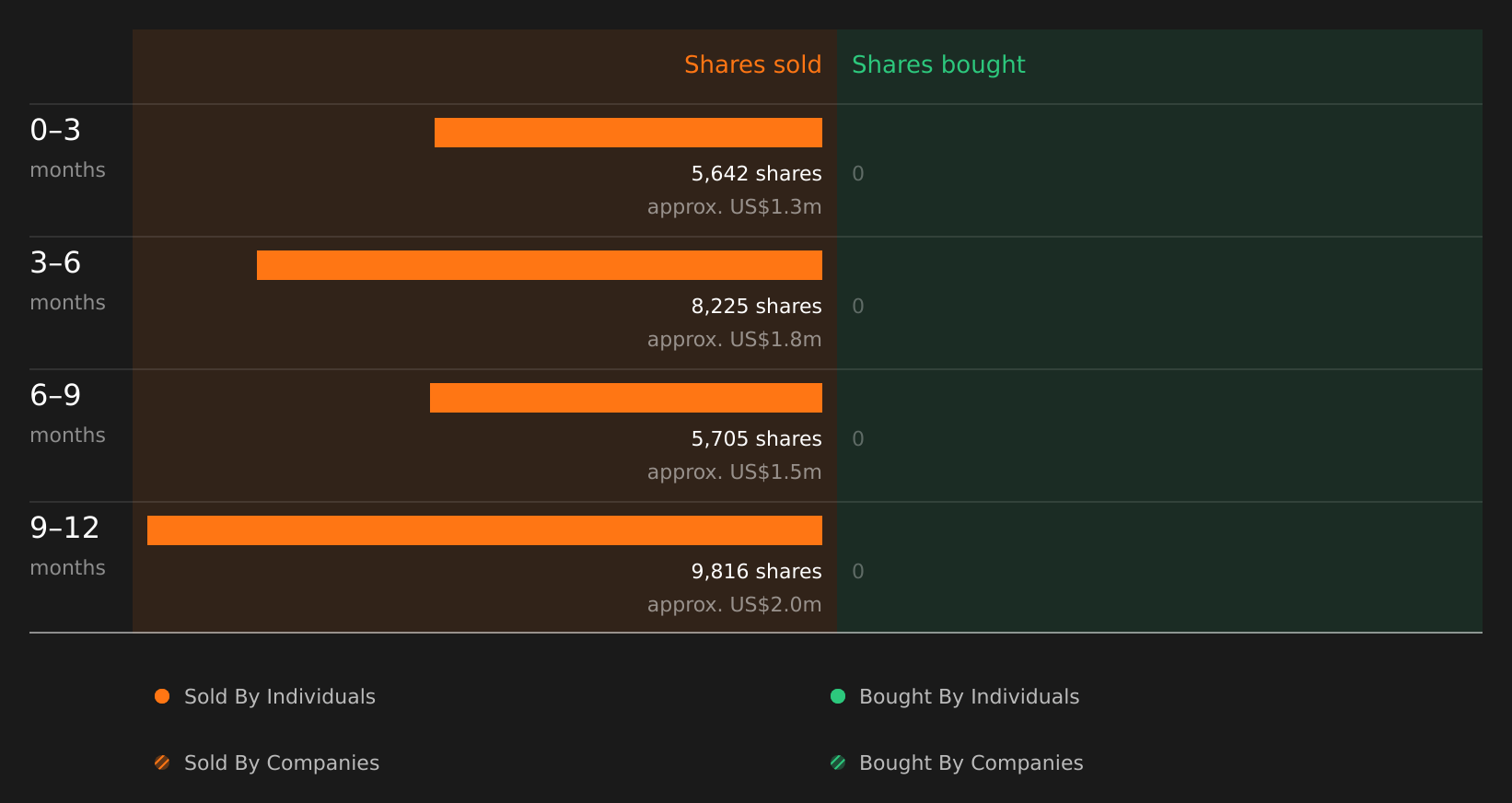Click the bought value 0 in 3–6 months row
1512x803 pixels.
pyautogui.click(x=858, y=307)
